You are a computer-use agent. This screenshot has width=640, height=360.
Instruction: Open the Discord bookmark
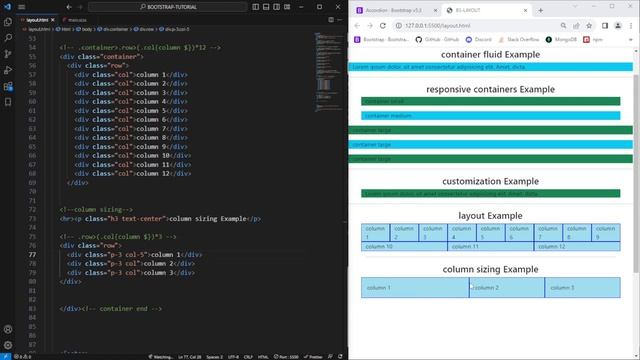coord(479,40)
